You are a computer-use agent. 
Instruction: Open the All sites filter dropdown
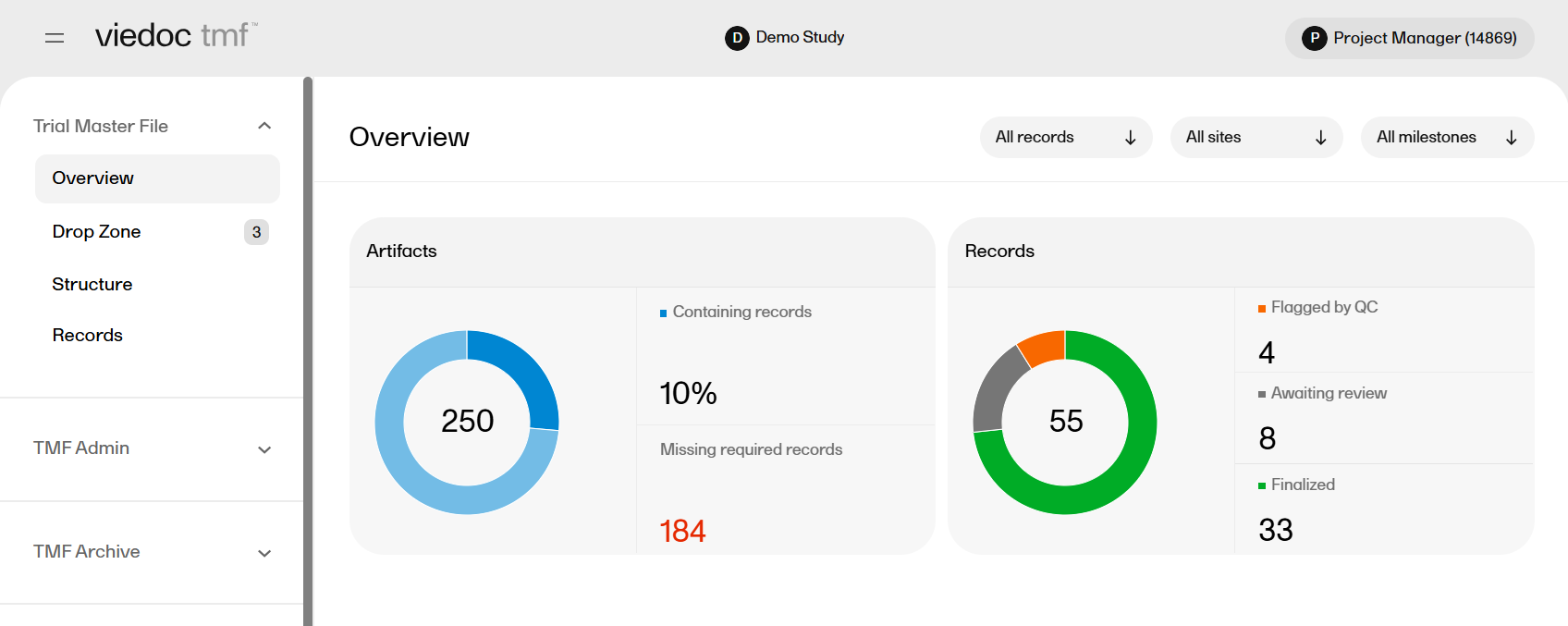(1256, 138)
